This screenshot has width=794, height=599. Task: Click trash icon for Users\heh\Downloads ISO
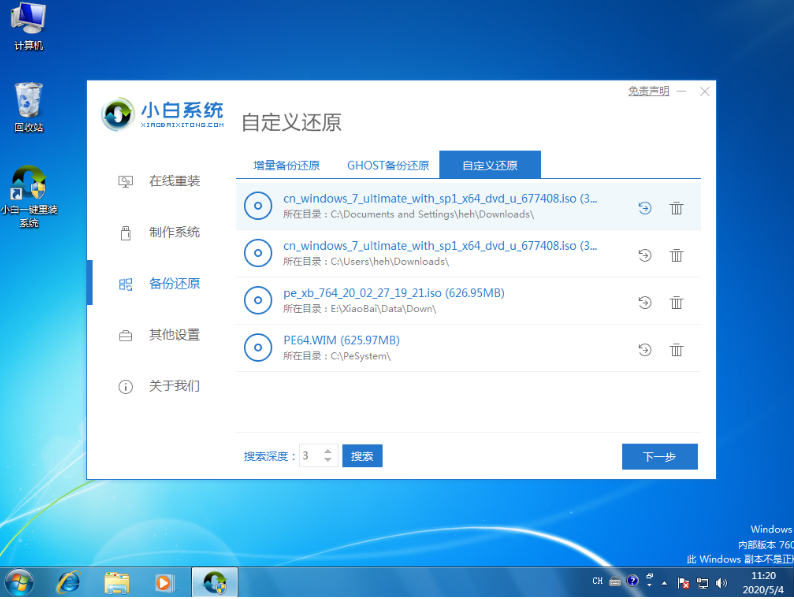click(x=676, y=255)
